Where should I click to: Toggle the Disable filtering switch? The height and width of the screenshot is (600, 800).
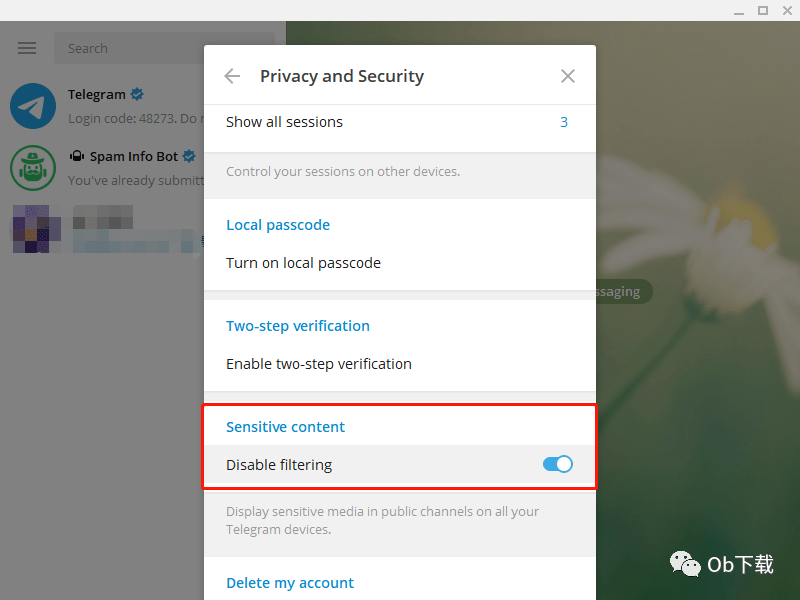point(557,464)
